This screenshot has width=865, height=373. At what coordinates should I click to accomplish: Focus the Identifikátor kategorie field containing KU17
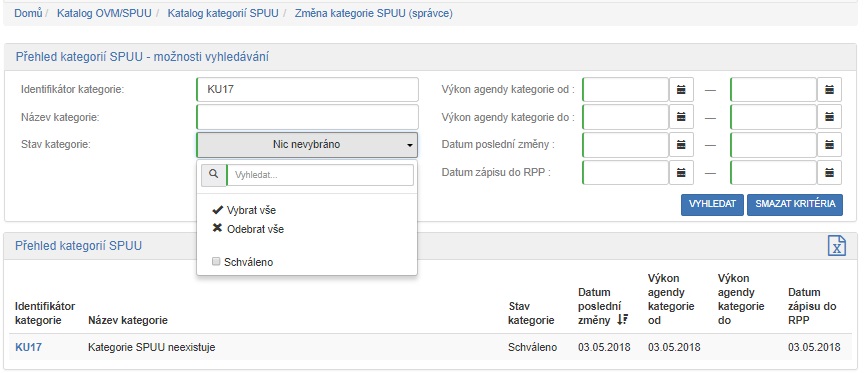pos(307,89)
